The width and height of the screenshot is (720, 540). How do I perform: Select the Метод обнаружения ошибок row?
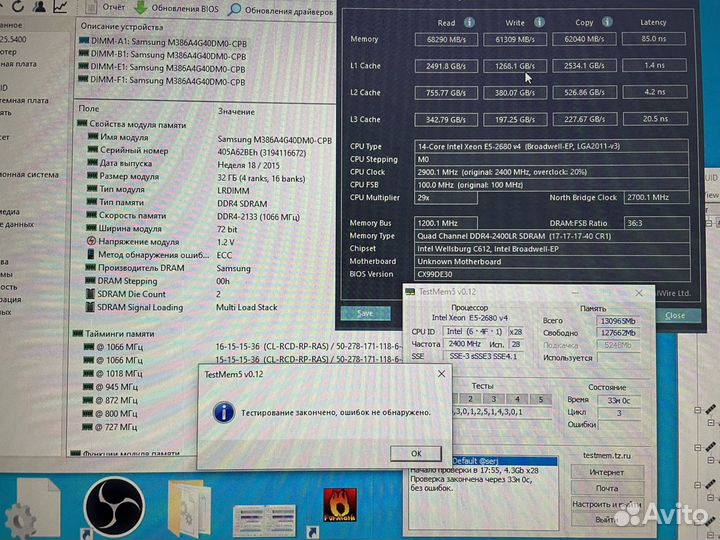[160, 255]
